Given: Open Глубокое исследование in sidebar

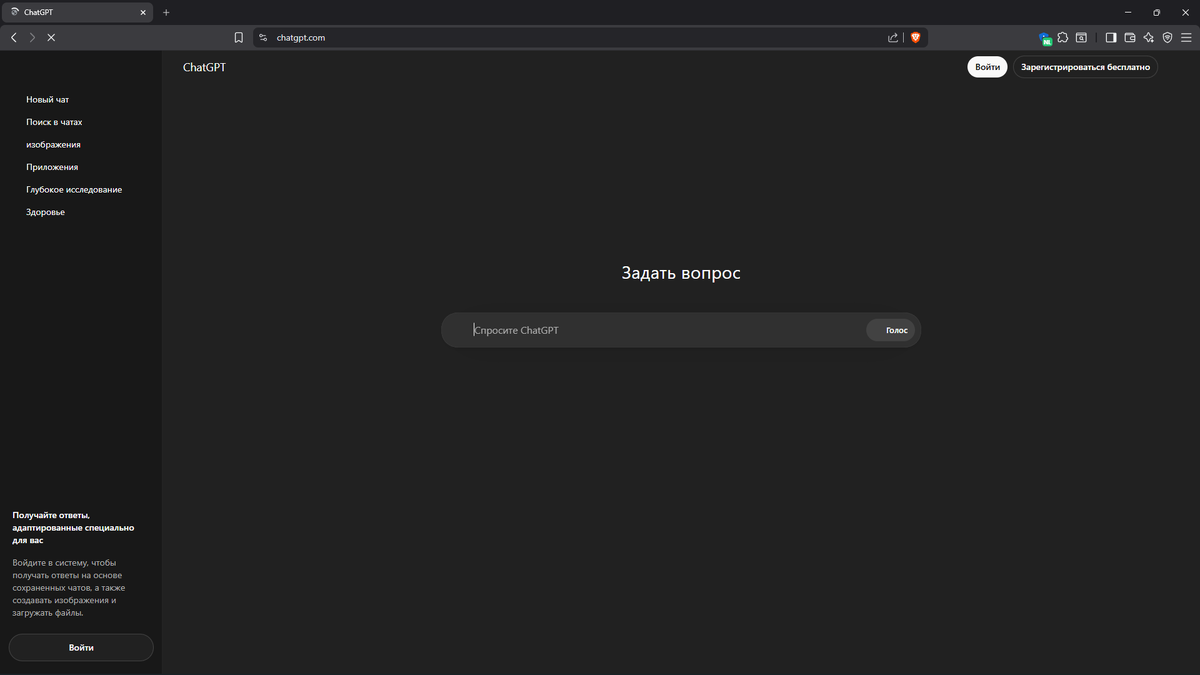Looking at the screenshot, I should point(74,190).
